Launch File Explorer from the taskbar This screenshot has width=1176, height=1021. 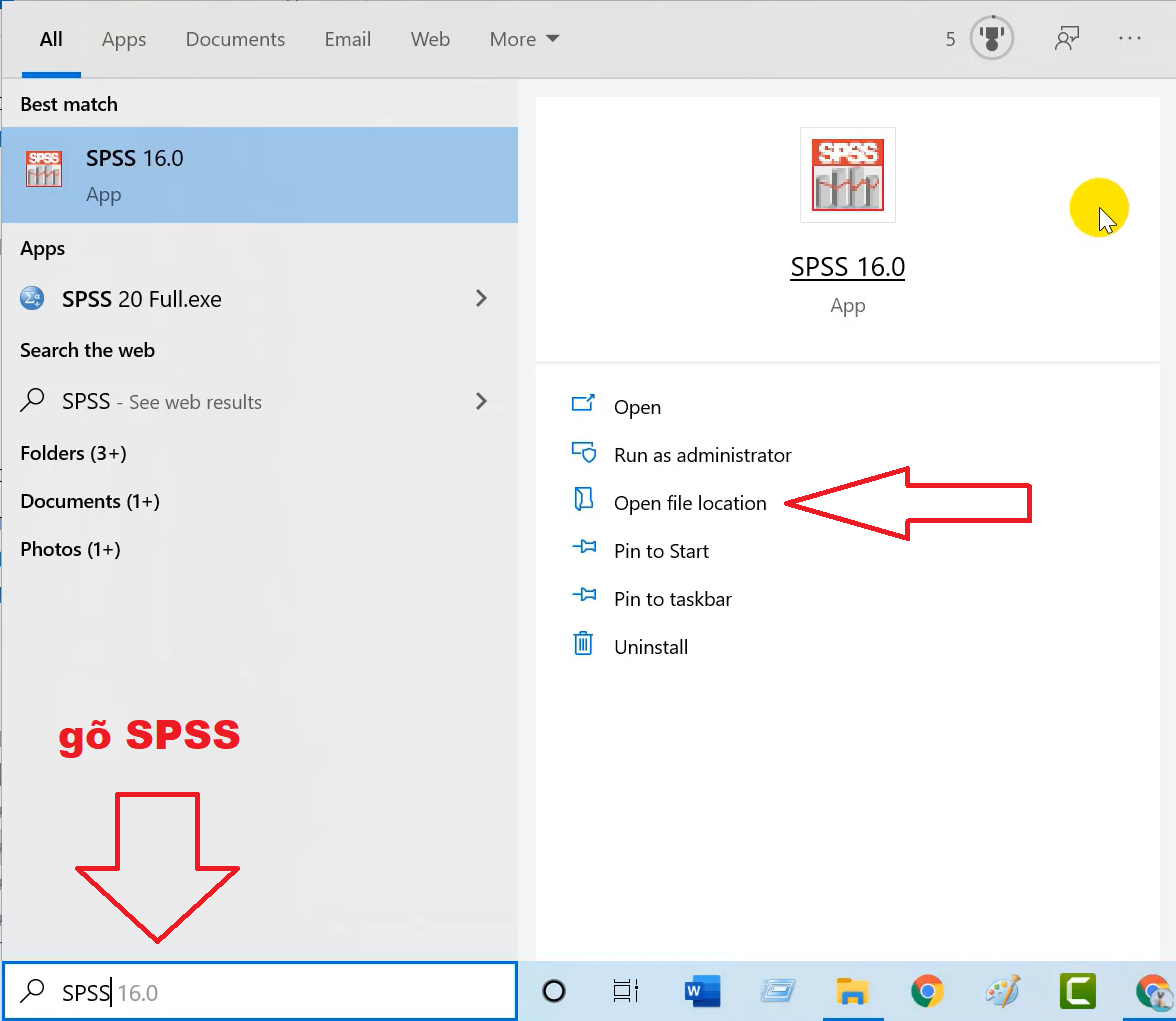coord(851,991)
